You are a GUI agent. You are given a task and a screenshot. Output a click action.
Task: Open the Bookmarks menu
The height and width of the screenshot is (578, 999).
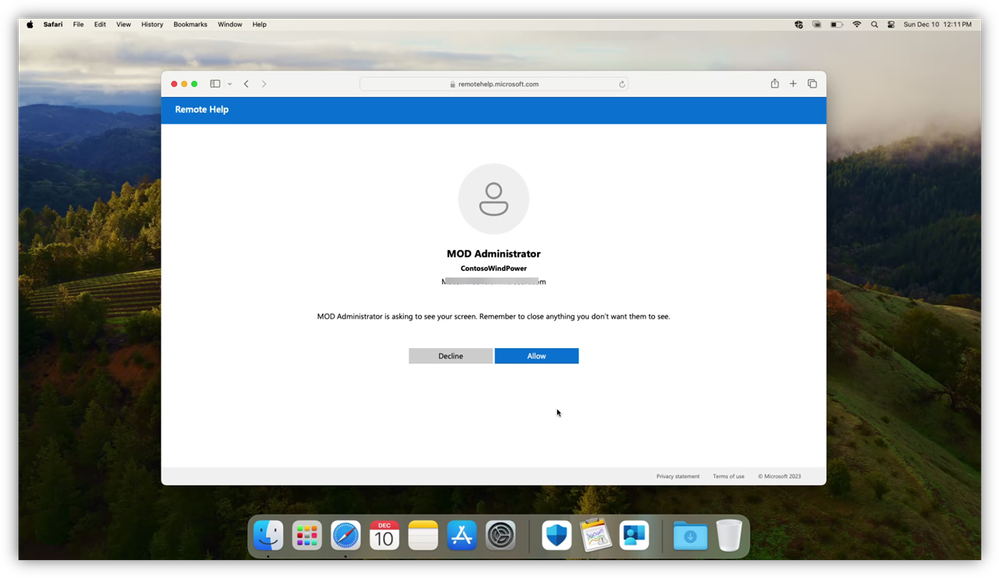[x=190, y=25]
